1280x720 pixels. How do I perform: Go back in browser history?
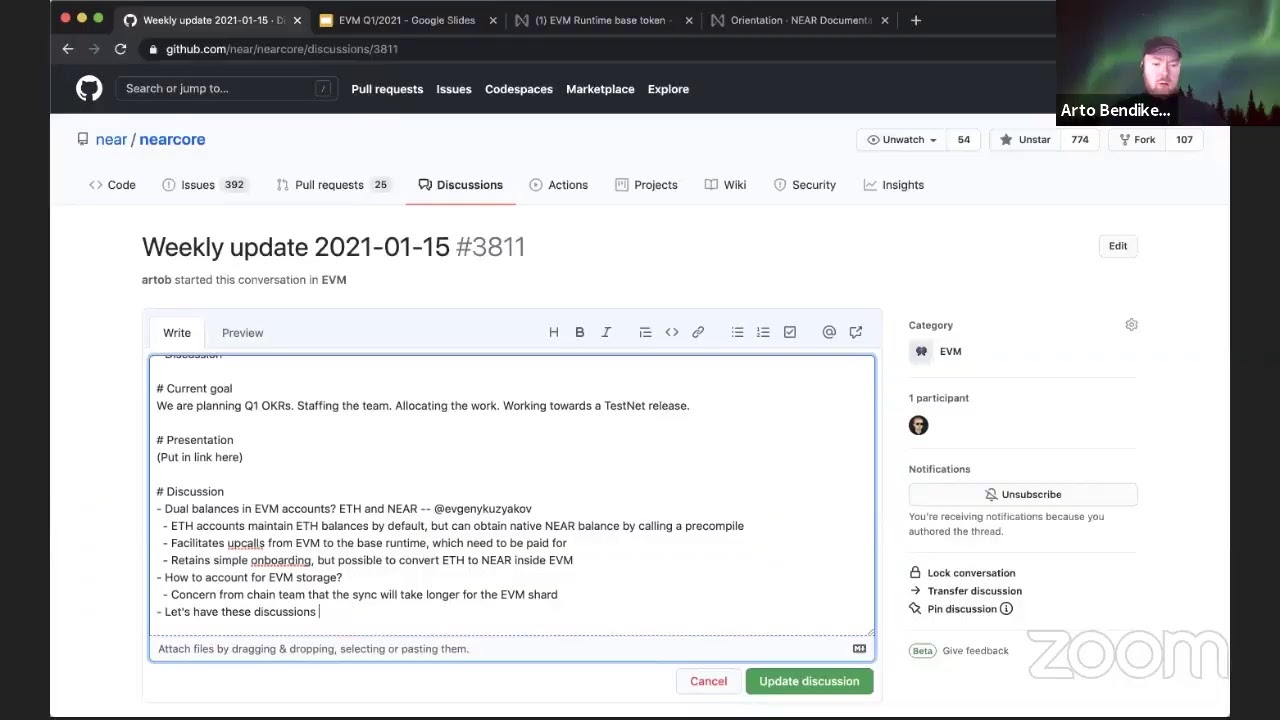(x=68, y=49)
